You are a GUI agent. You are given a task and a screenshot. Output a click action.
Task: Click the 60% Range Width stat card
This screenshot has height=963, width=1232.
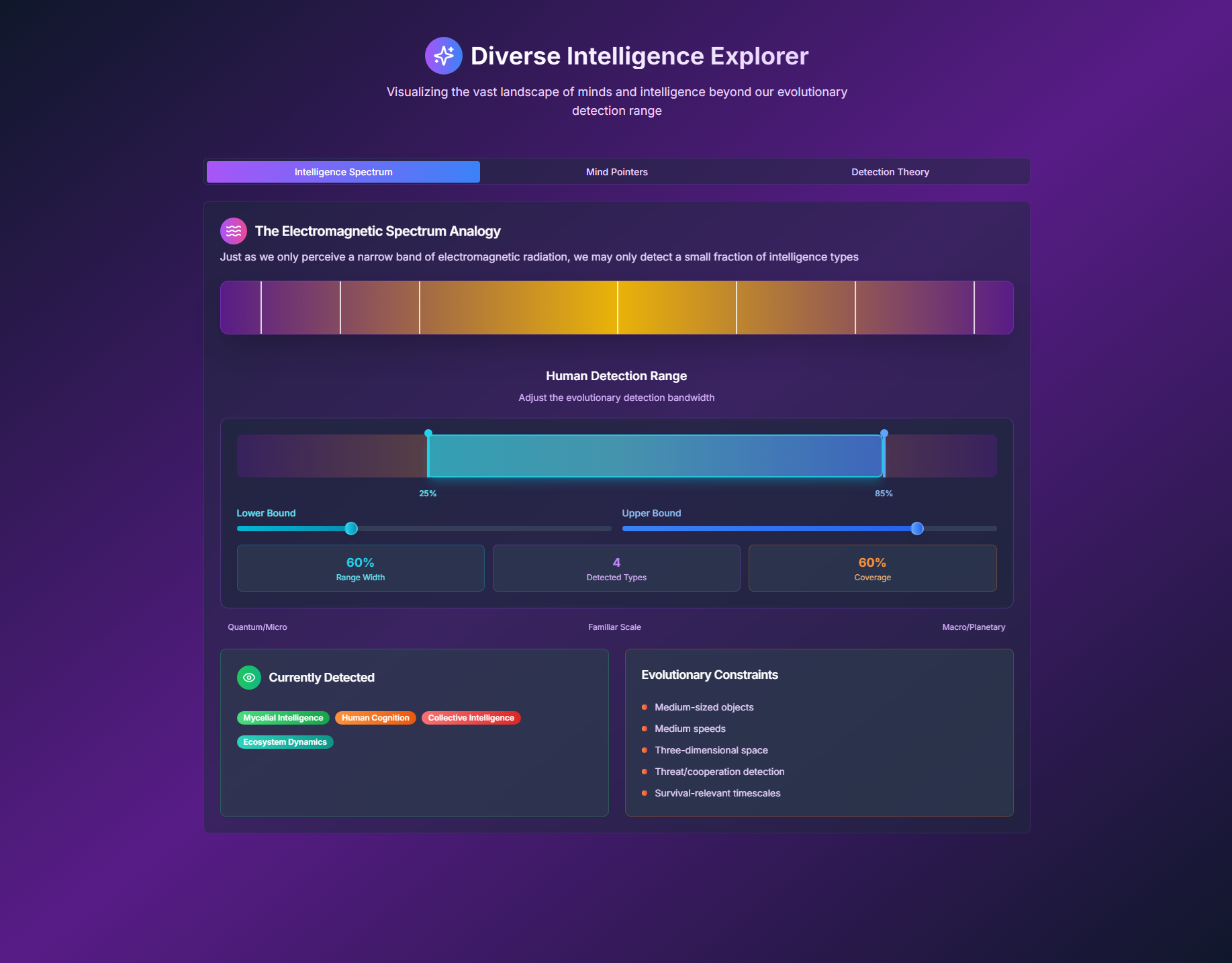click(x=360, y=568)
